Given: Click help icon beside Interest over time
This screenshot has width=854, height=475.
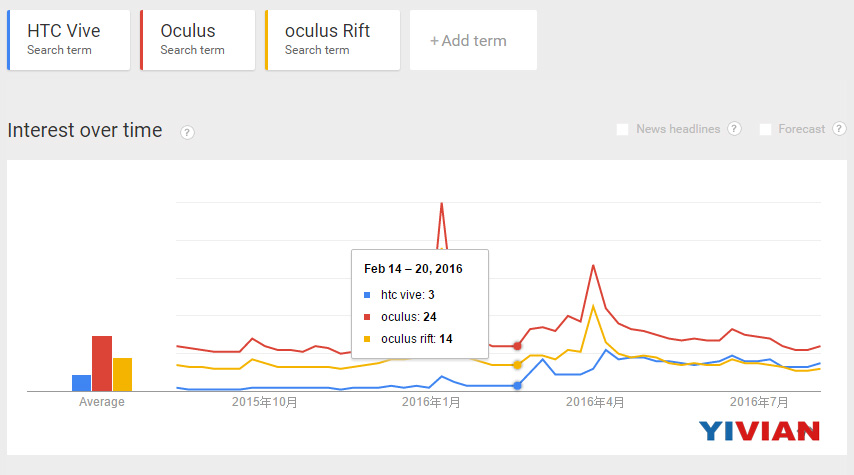Looking at the screenshot, I should pos(187,132).
